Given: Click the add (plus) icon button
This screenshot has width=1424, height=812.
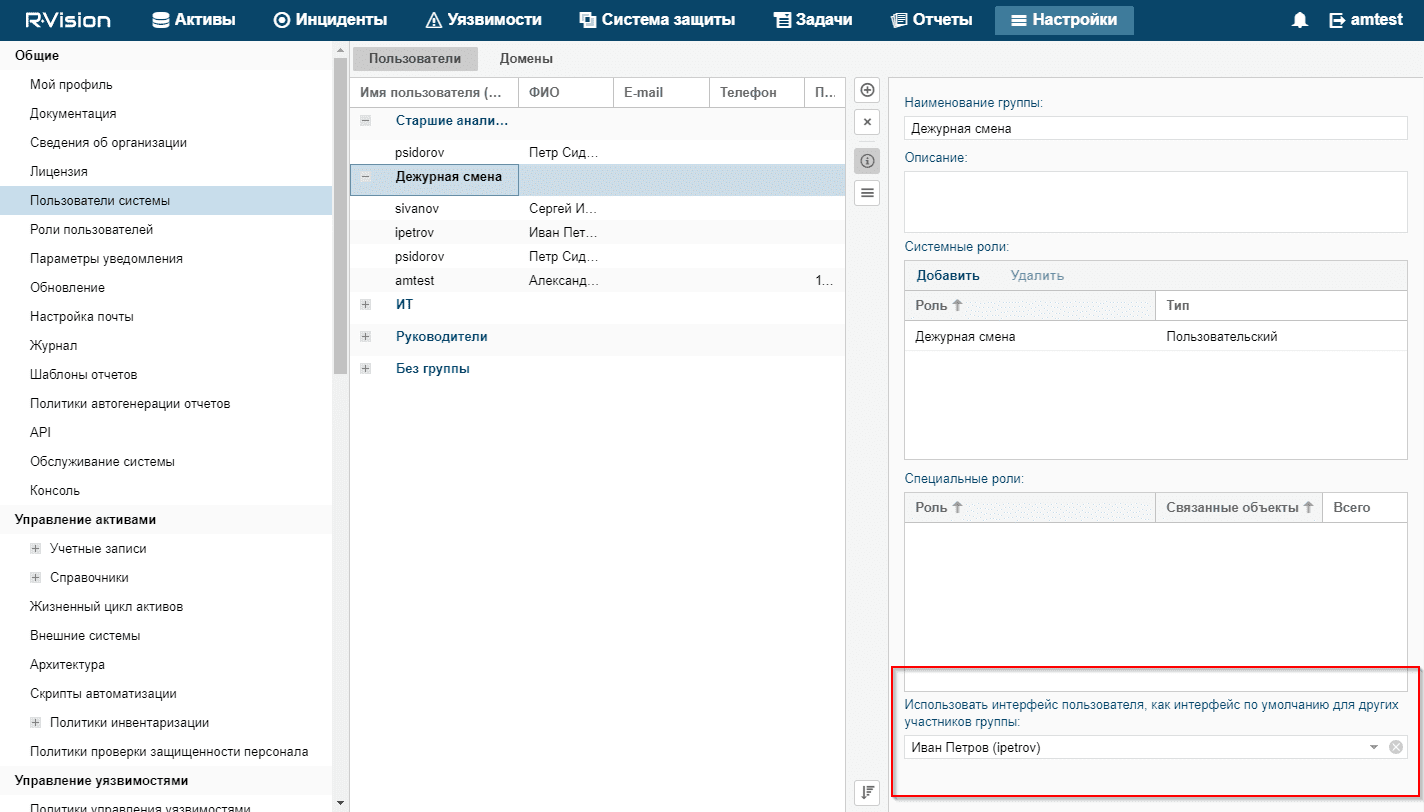Looking at the screenshot, I should click(x=868, y=90).
